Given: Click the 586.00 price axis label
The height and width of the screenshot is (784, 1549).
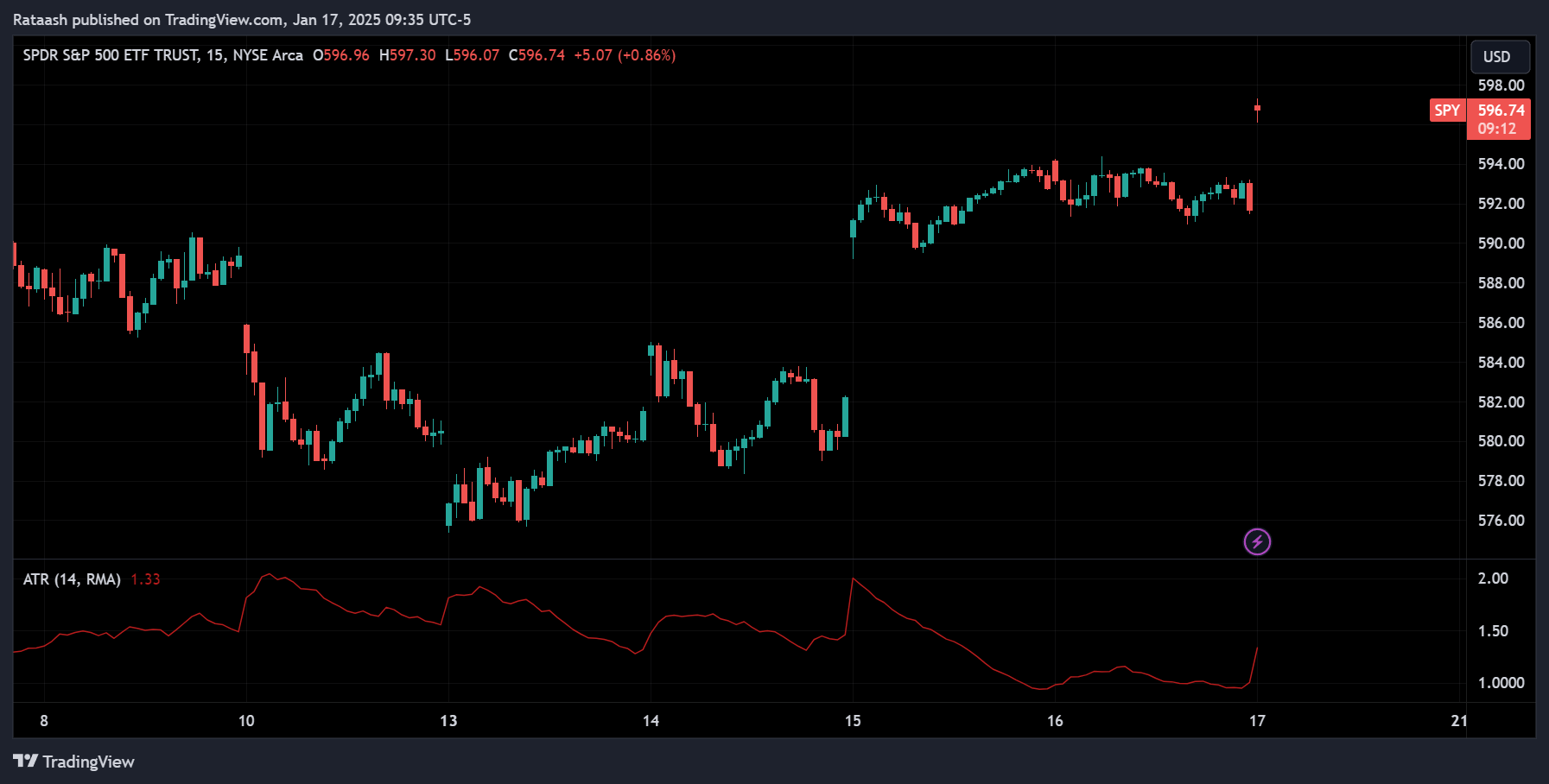Looking at the screenshot, I should click(1501, 323).
